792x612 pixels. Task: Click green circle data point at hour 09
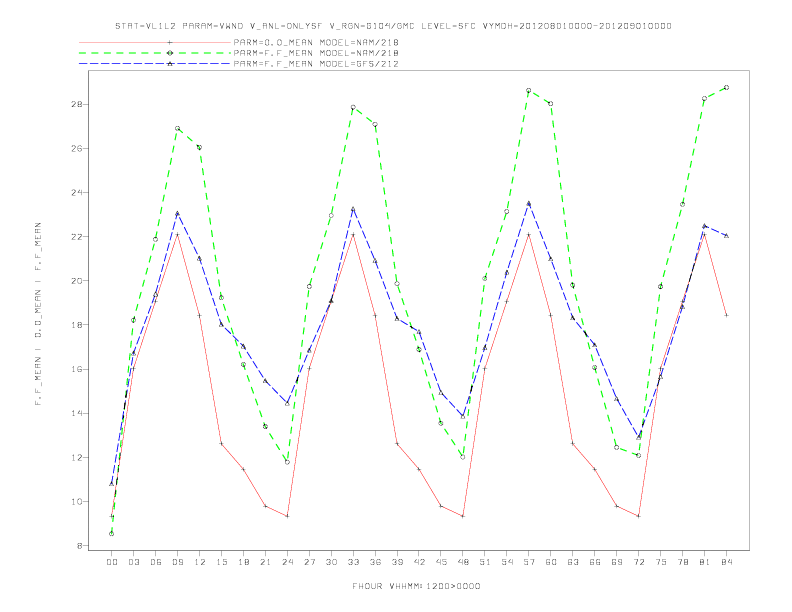click(x=177, y=129)
